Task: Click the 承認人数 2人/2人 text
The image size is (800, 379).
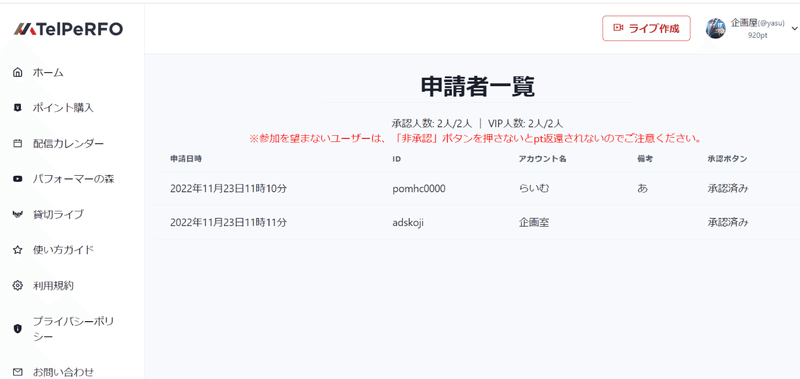Action: pos(433,123)
